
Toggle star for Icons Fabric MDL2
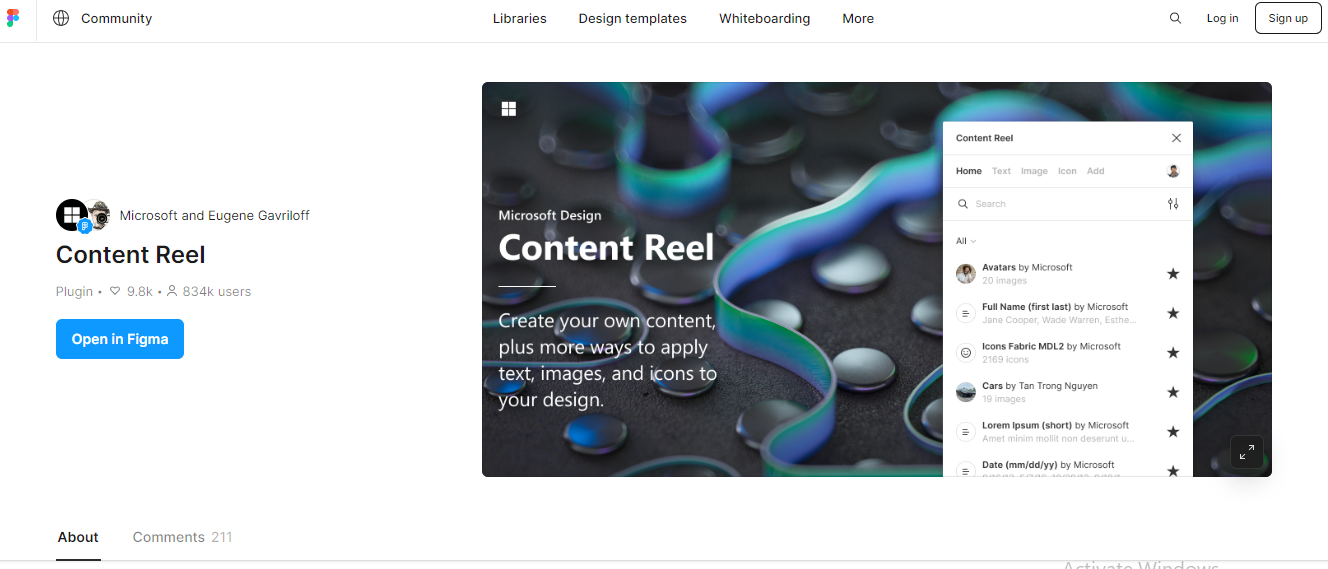[1173, 353]
